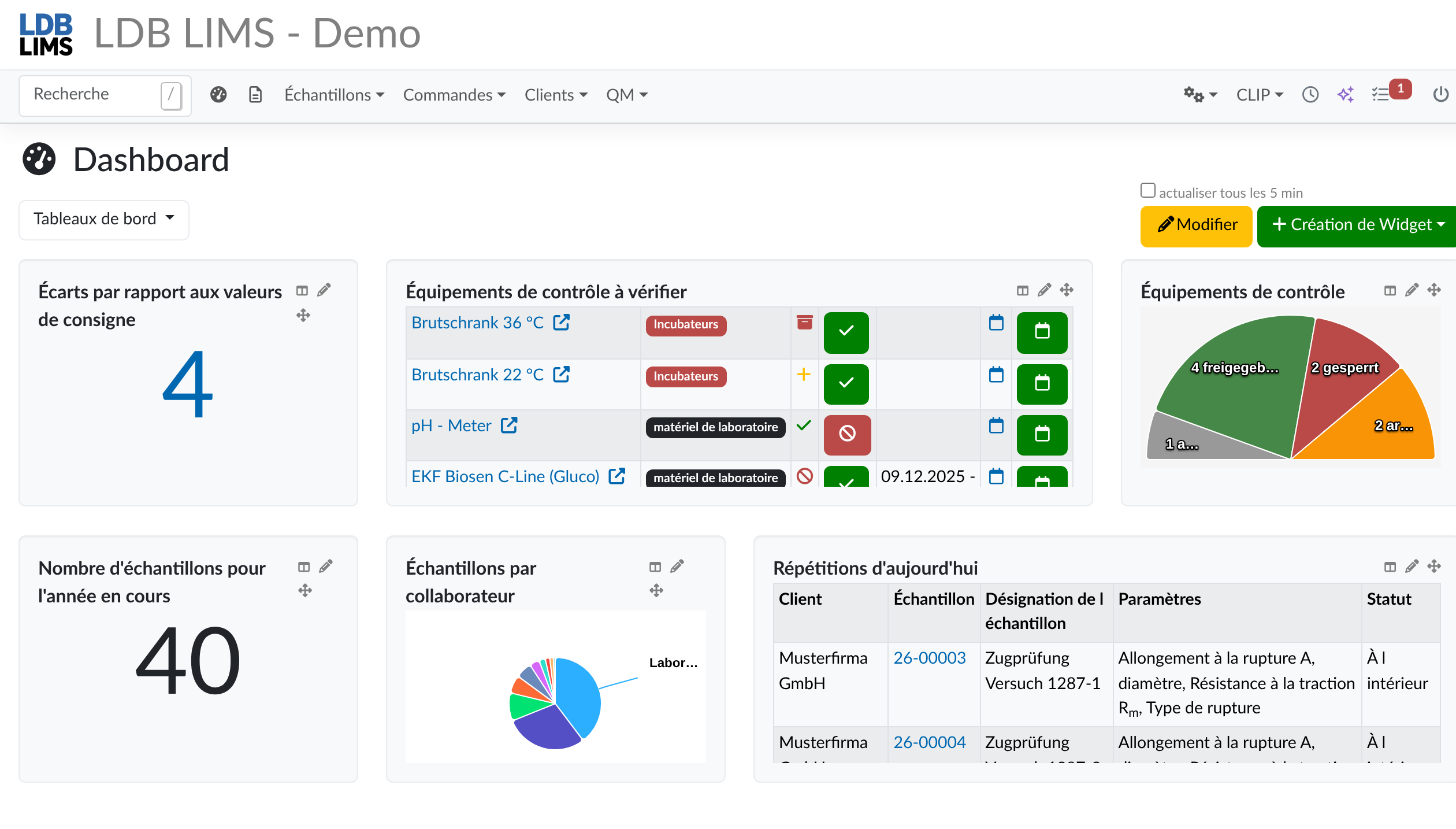Open the clock history icon
Viewport: 1456px width, 829px height.
point(1310,95)
